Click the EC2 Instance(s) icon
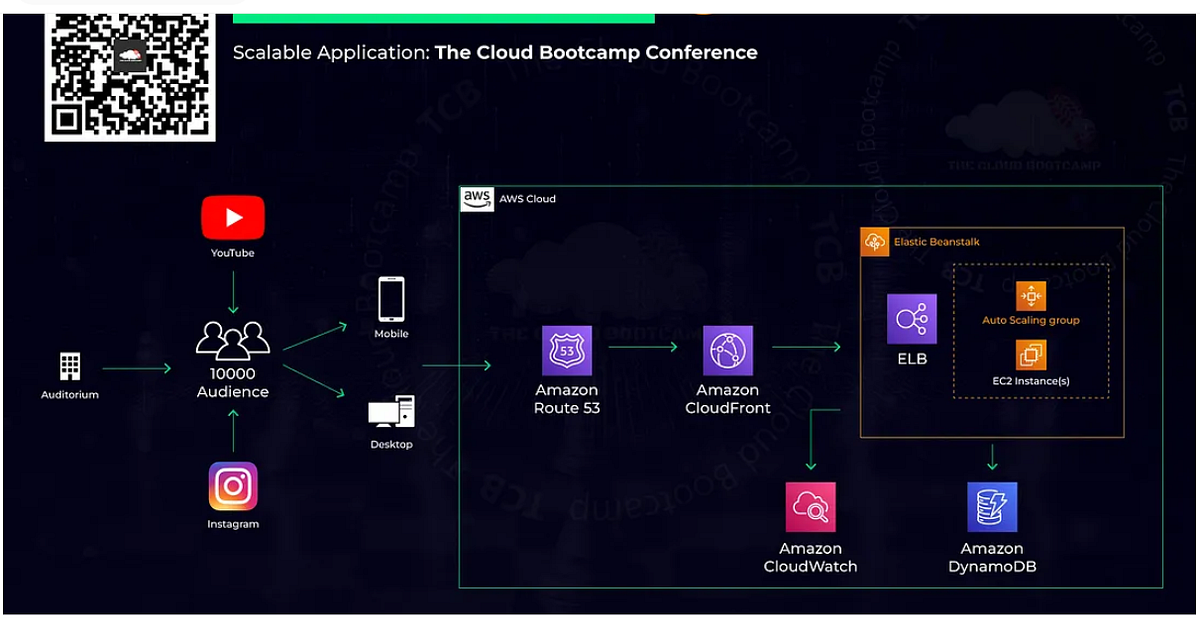 point(1030,355)
